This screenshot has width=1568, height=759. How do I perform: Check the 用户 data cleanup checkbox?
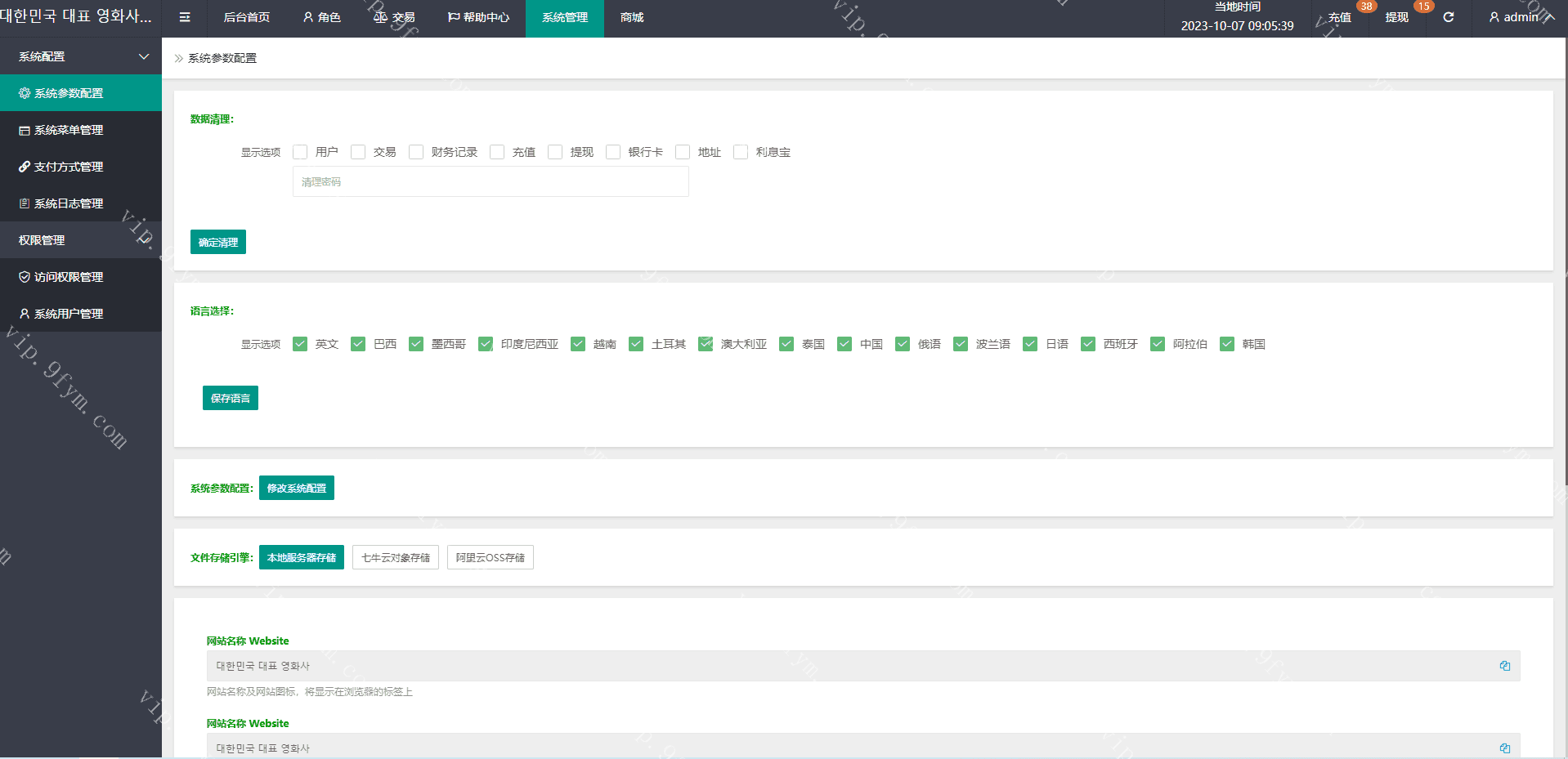point(300,152)
